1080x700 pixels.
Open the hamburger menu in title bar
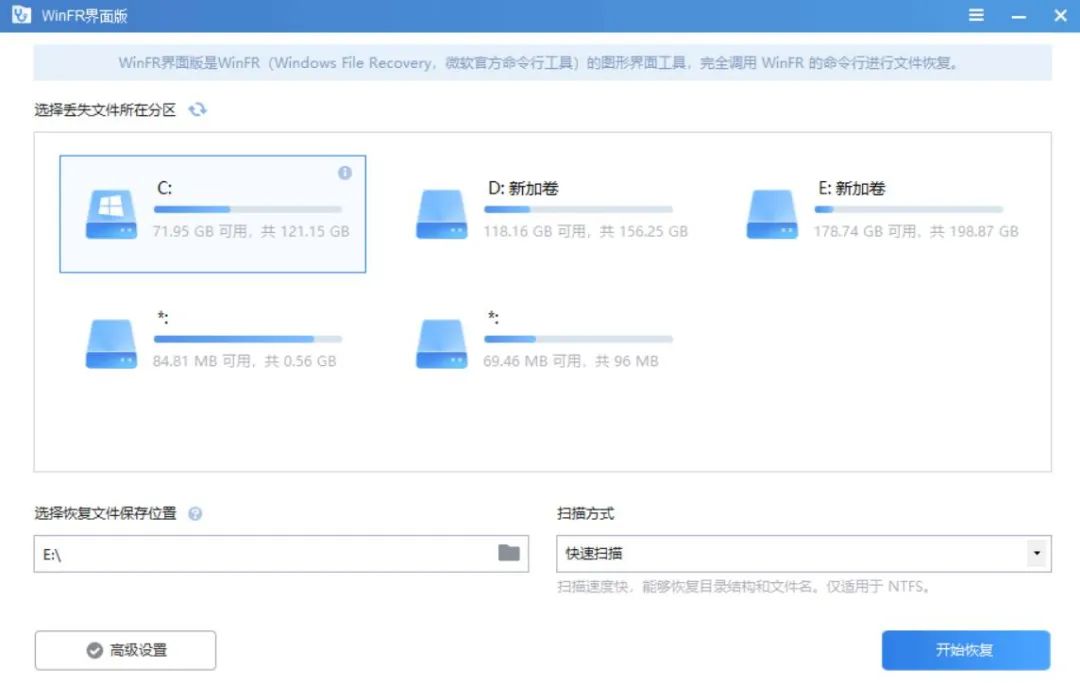(976, 15)
